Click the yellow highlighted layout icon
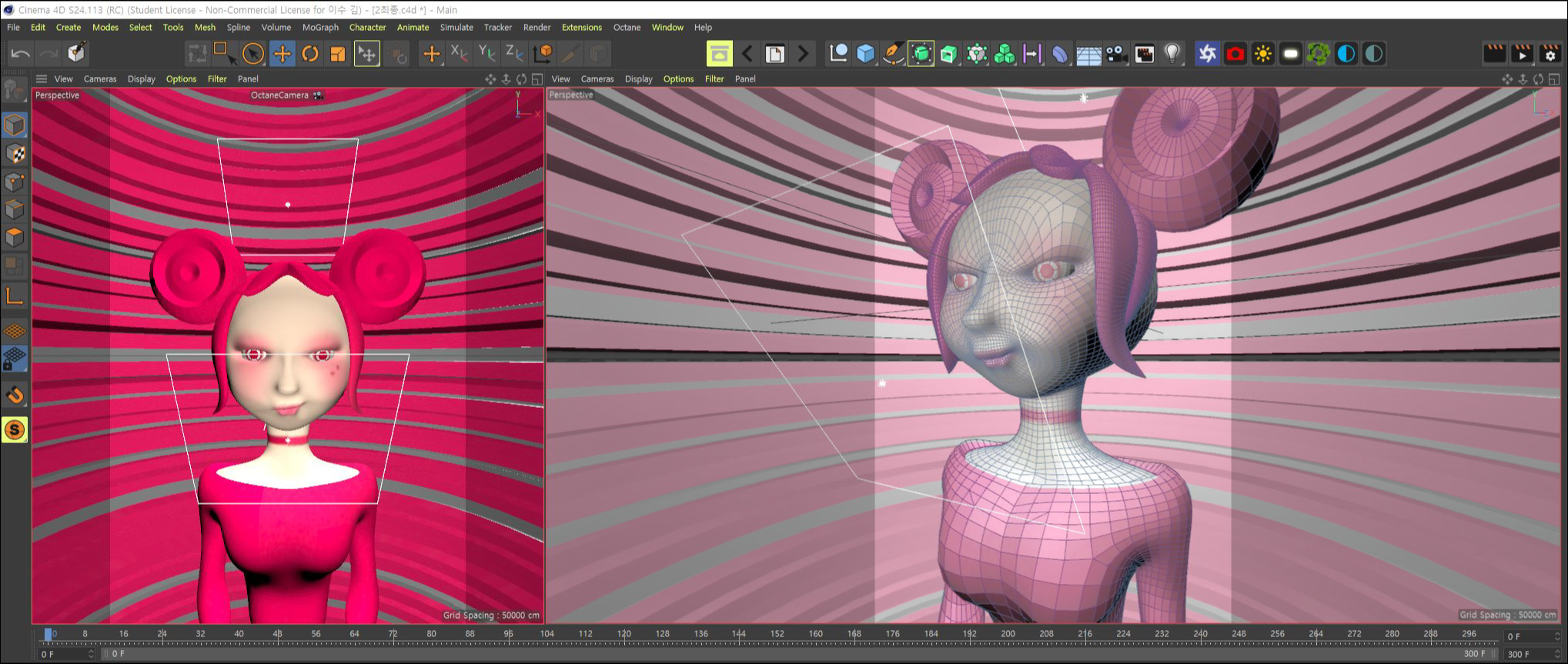Viewport: 1568px width, 664px height. click(x=719, y=53)
